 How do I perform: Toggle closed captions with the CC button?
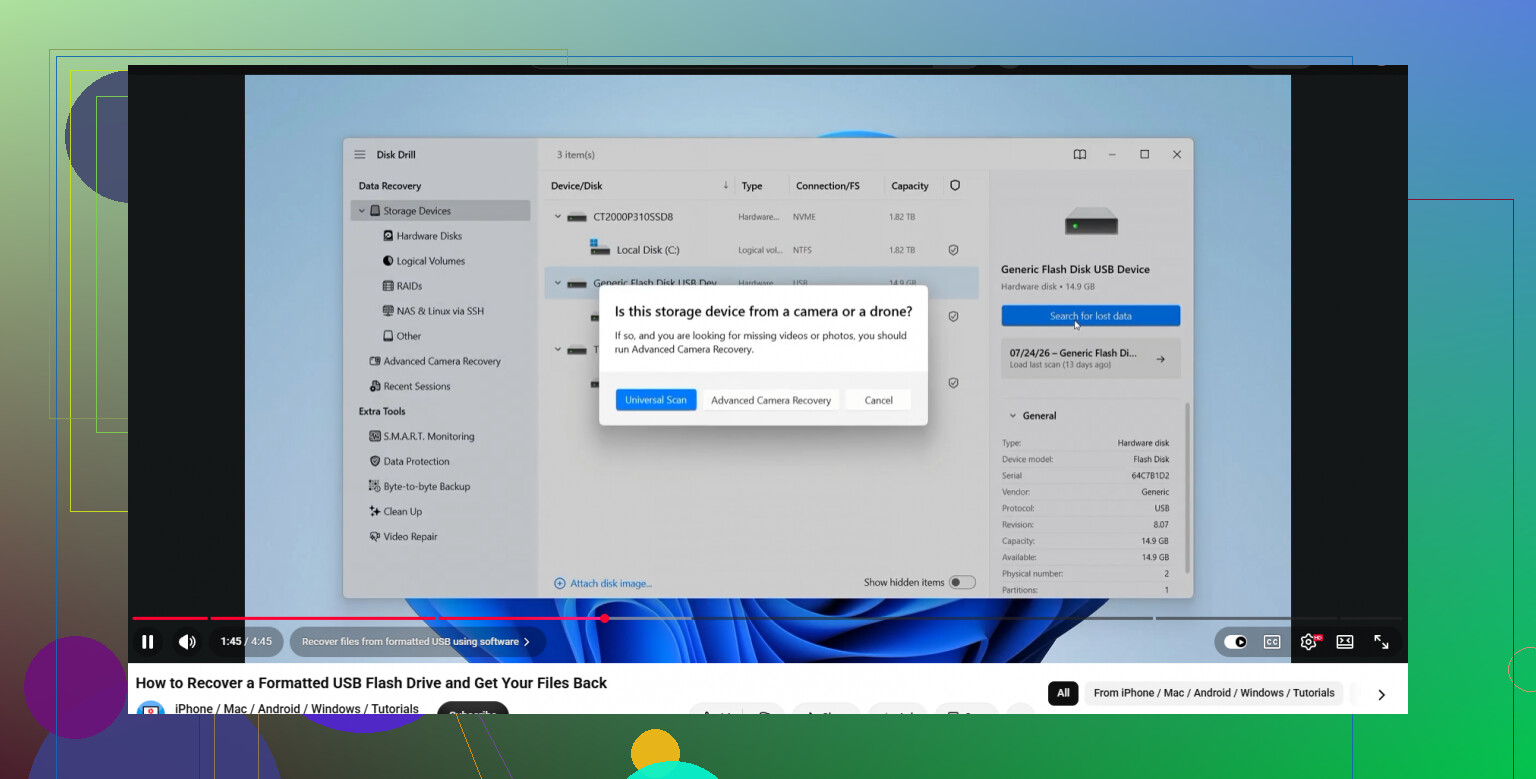click(1272, 642)
